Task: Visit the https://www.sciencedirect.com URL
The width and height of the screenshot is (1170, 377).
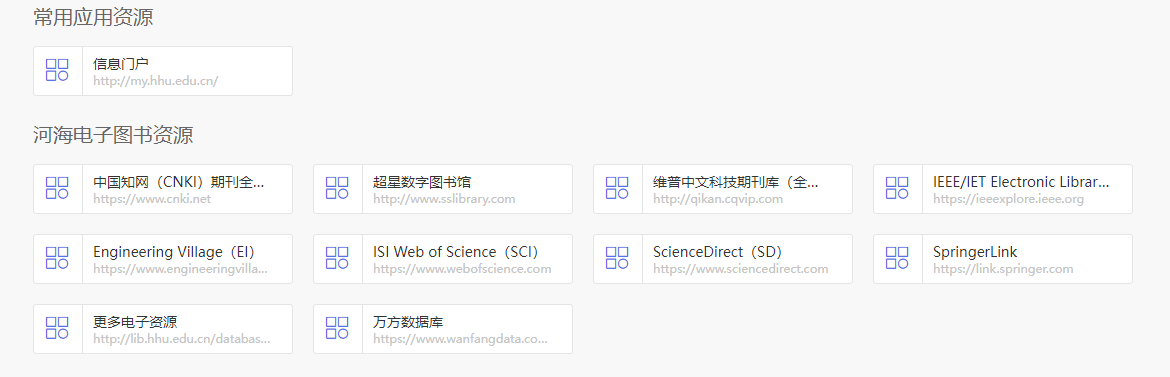Action: (741, 269)
